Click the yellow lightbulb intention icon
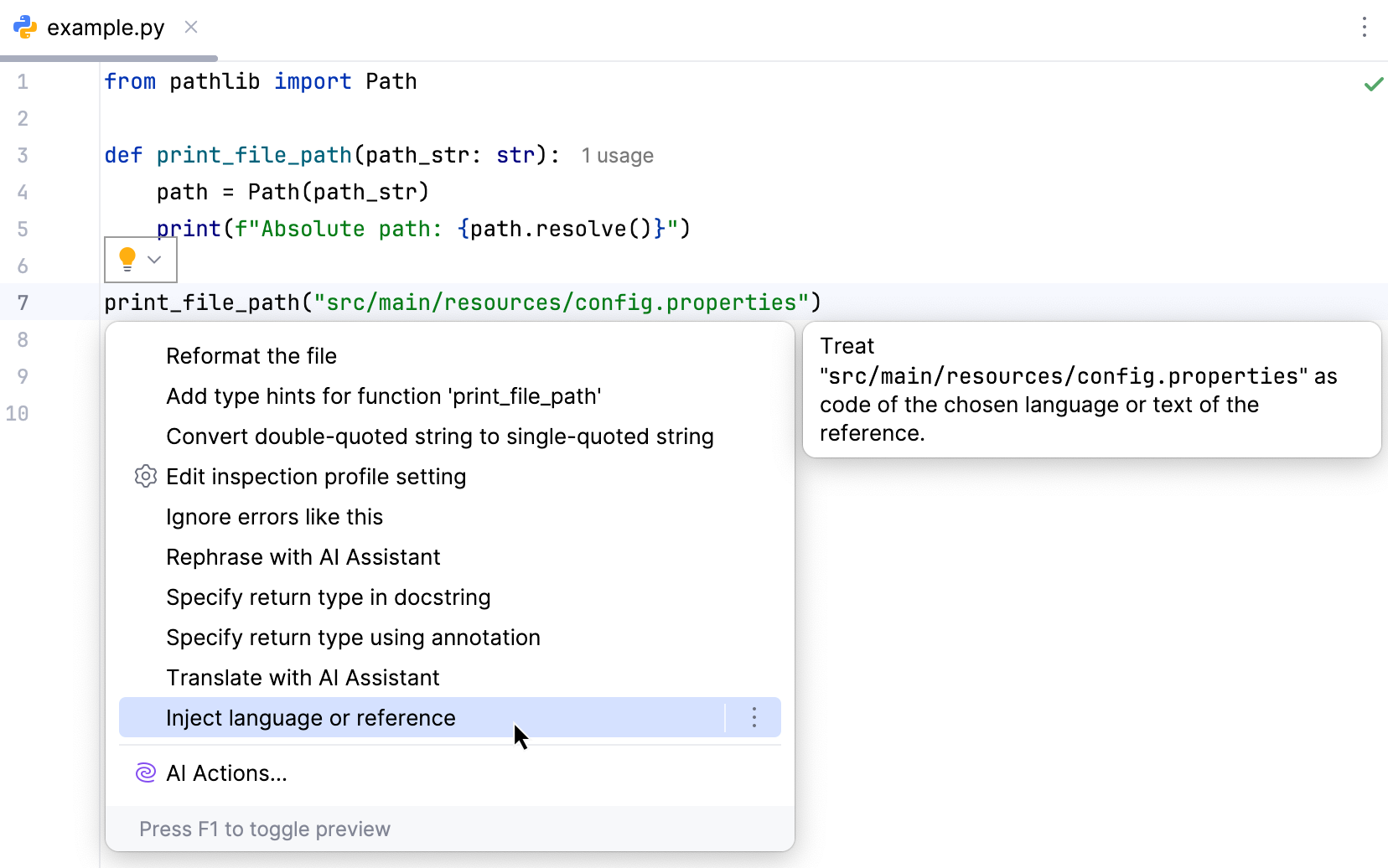Screen dimensions: 1388x868 click(x=126, y=258)
